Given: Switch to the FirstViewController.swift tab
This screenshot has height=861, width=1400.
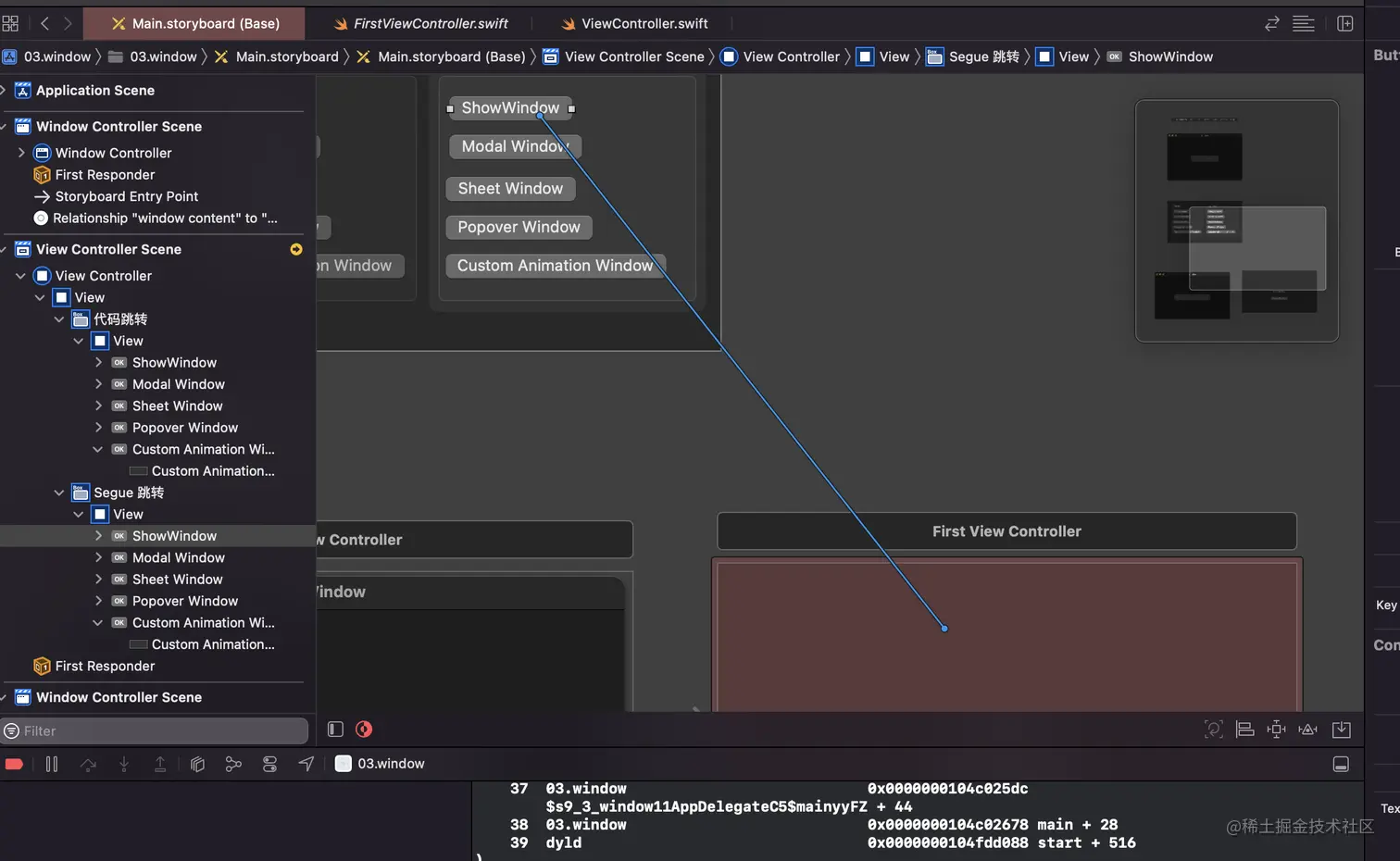Looking at the screenshot, I should (420, 23).
